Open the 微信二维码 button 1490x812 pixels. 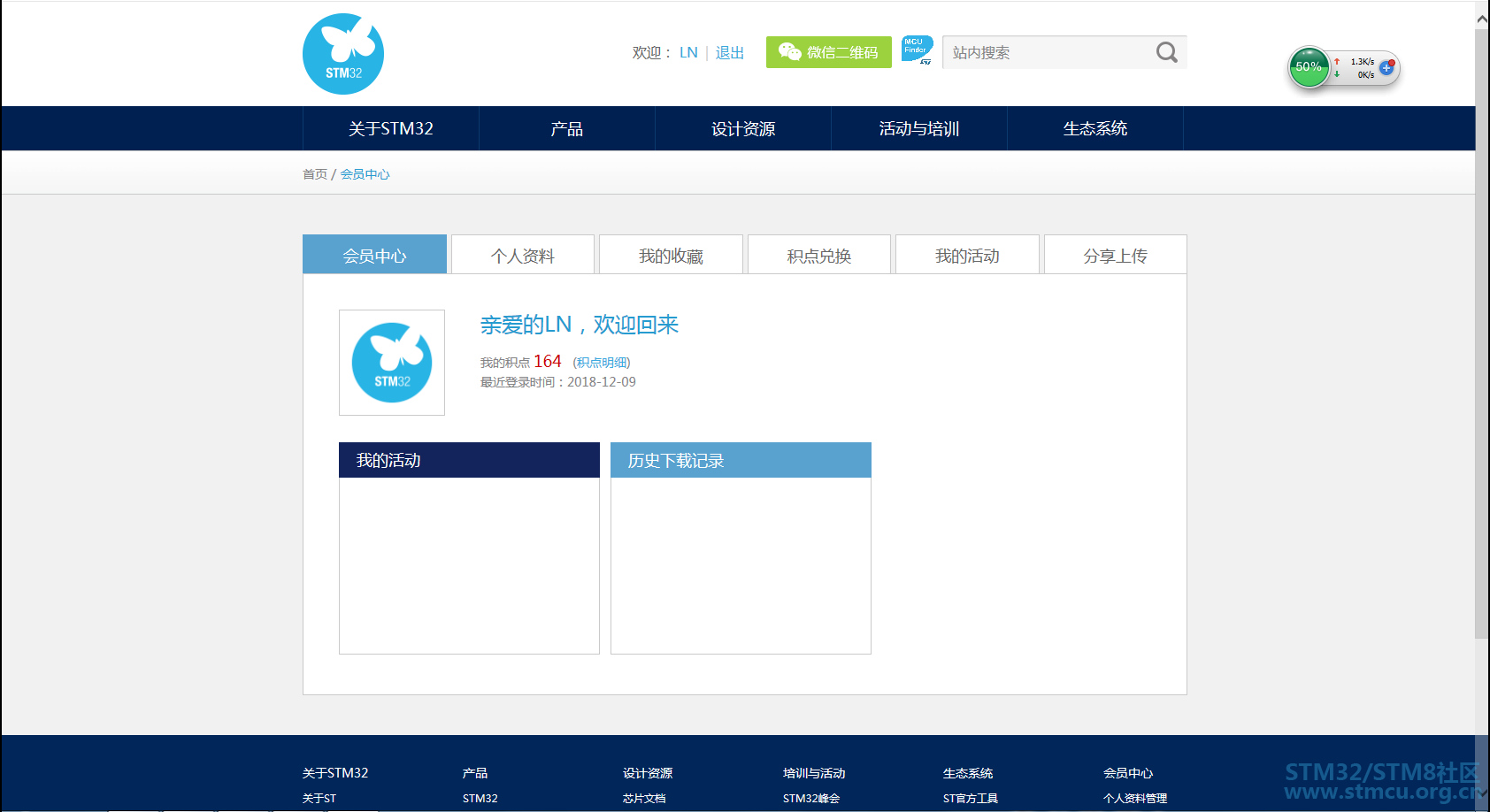point(829,52)
